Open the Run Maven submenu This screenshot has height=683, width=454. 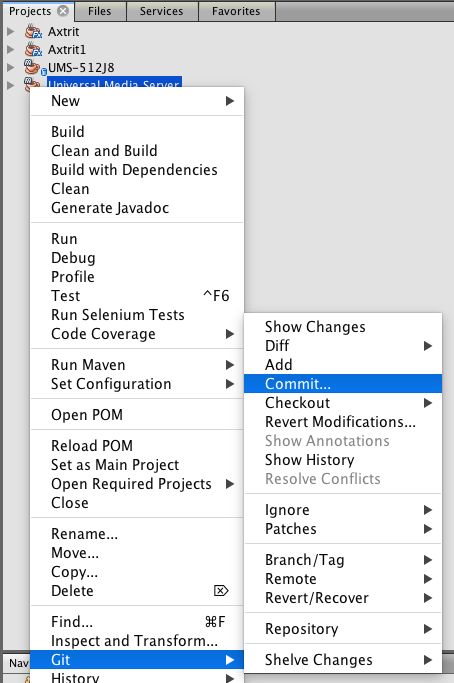pos(137,365)
